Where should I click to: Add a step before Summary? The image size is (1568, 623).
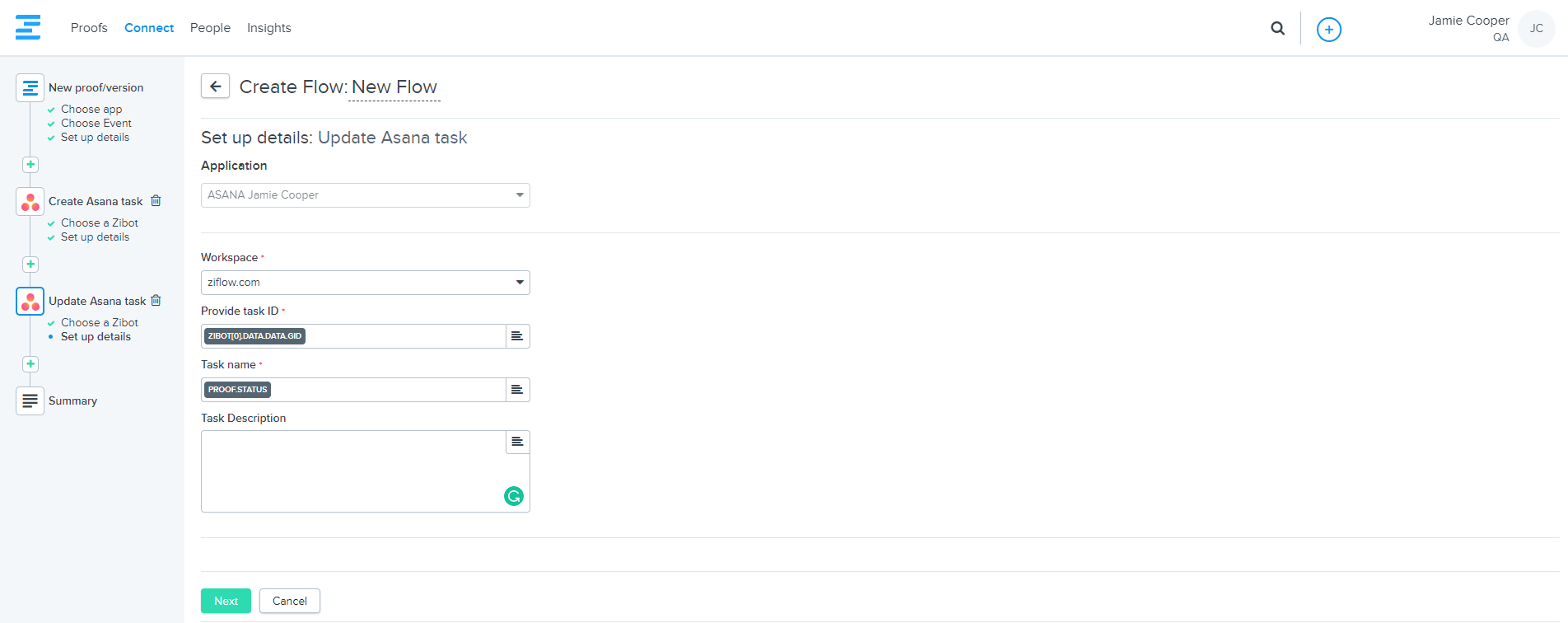pyautogui.click(x=30, y=364)
